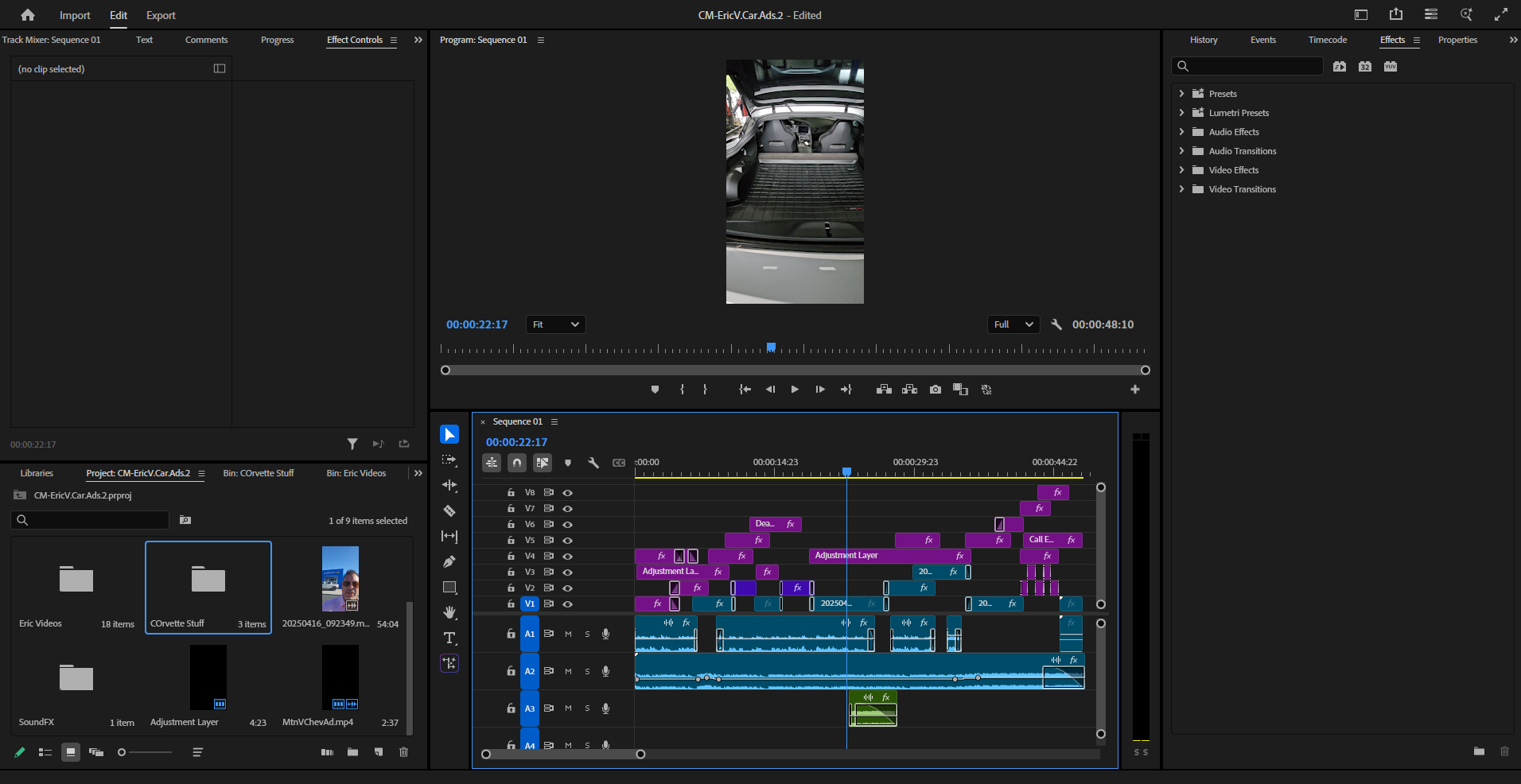Screen dimensions: 1521x784
Task: Click the New Bin folder icon in the Project panel
Action: tap(352, 752)
